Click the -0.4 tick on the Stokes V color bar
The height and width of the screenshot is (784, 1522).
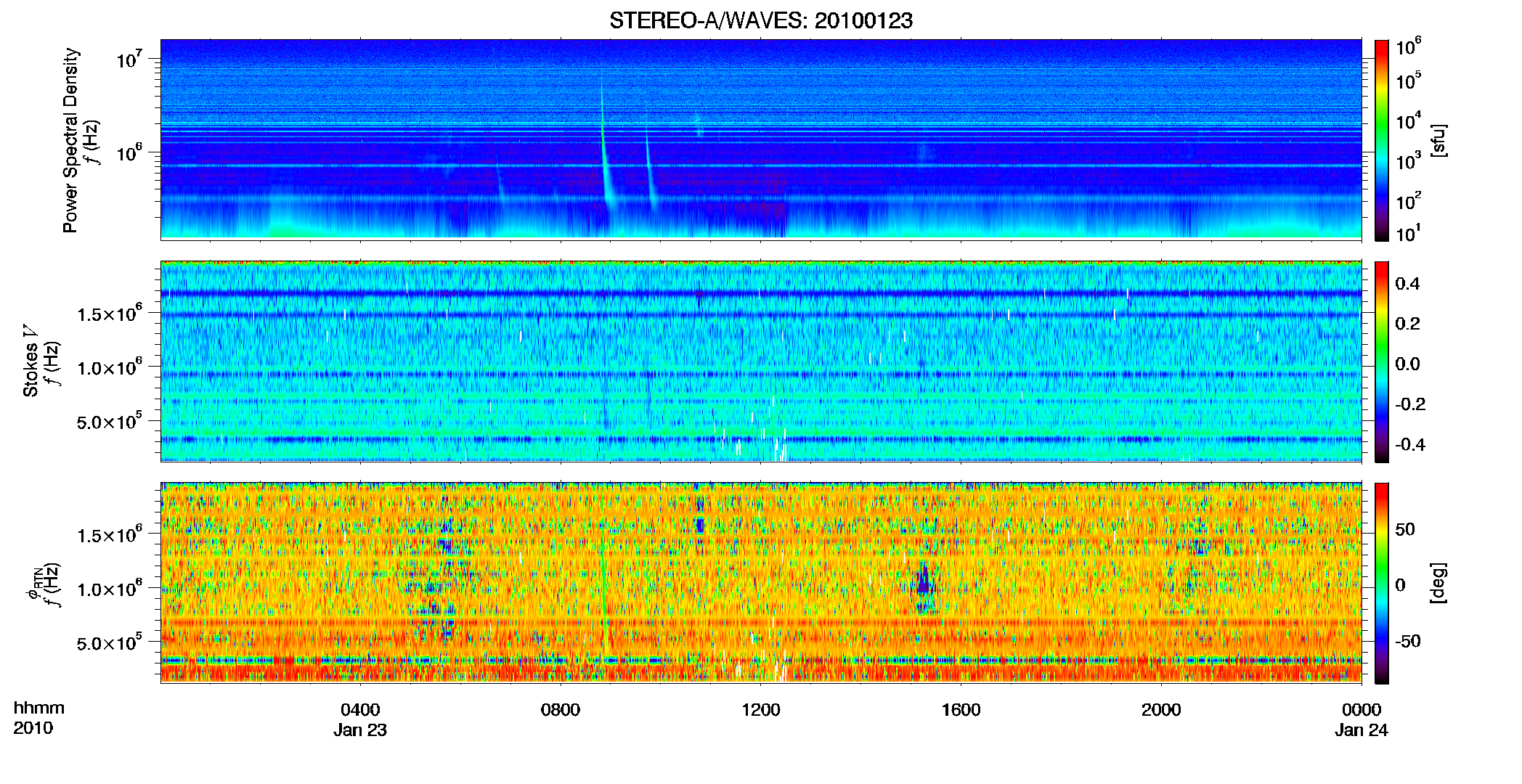(1410, 445)
